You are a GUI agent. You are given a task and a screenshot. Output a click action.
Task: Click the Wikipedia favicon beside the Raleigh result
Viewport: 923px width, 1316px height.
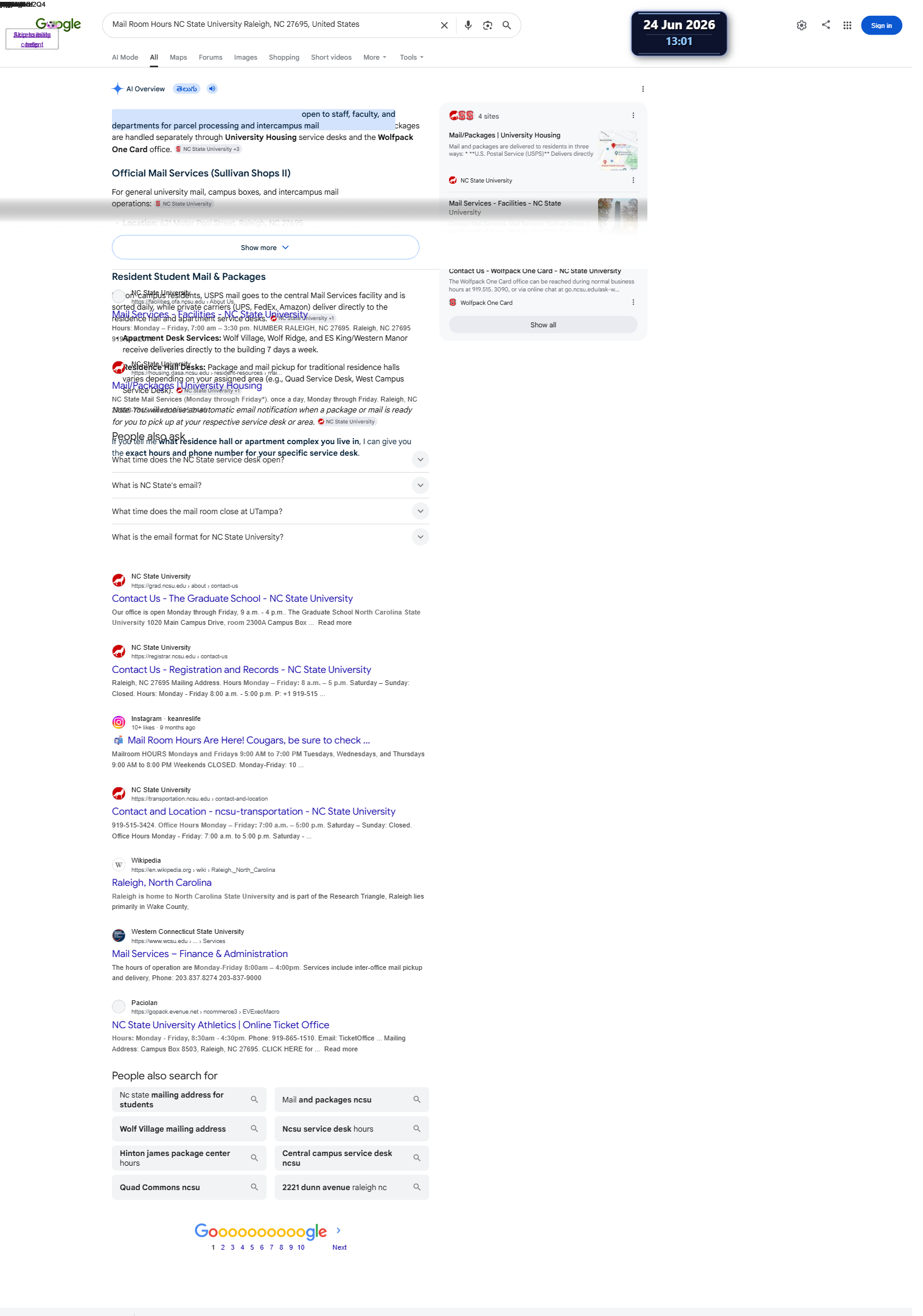119,865
